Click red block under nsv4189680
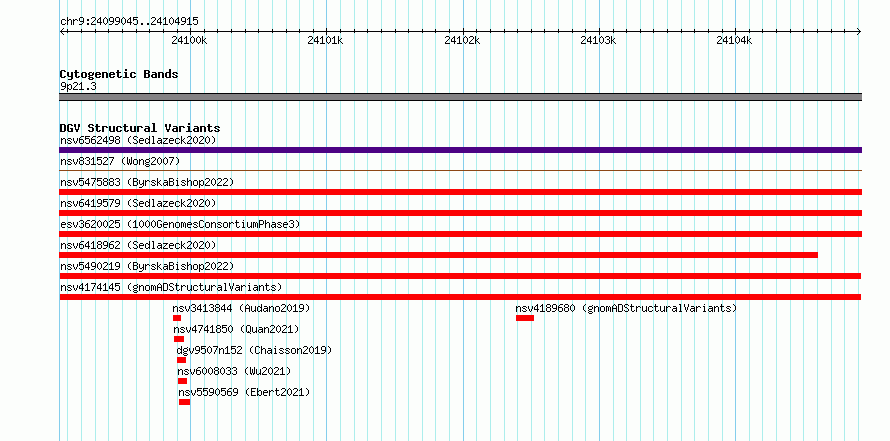The height and width of the screenshot is (441, 890). click(x=525, y=318)
